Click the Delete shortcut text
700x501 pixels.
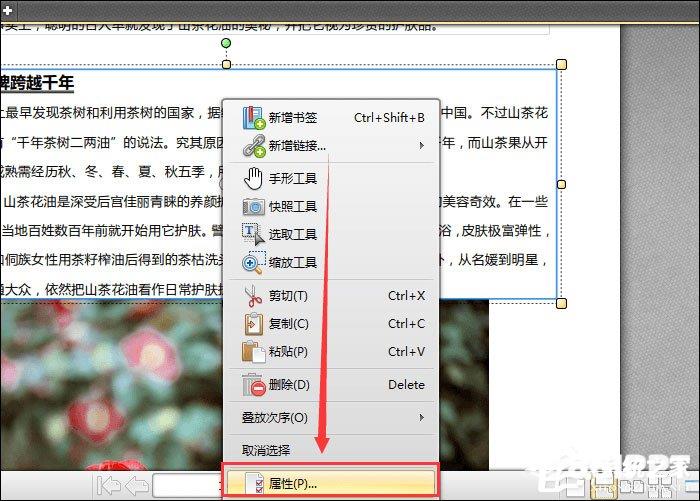[406, 385]
